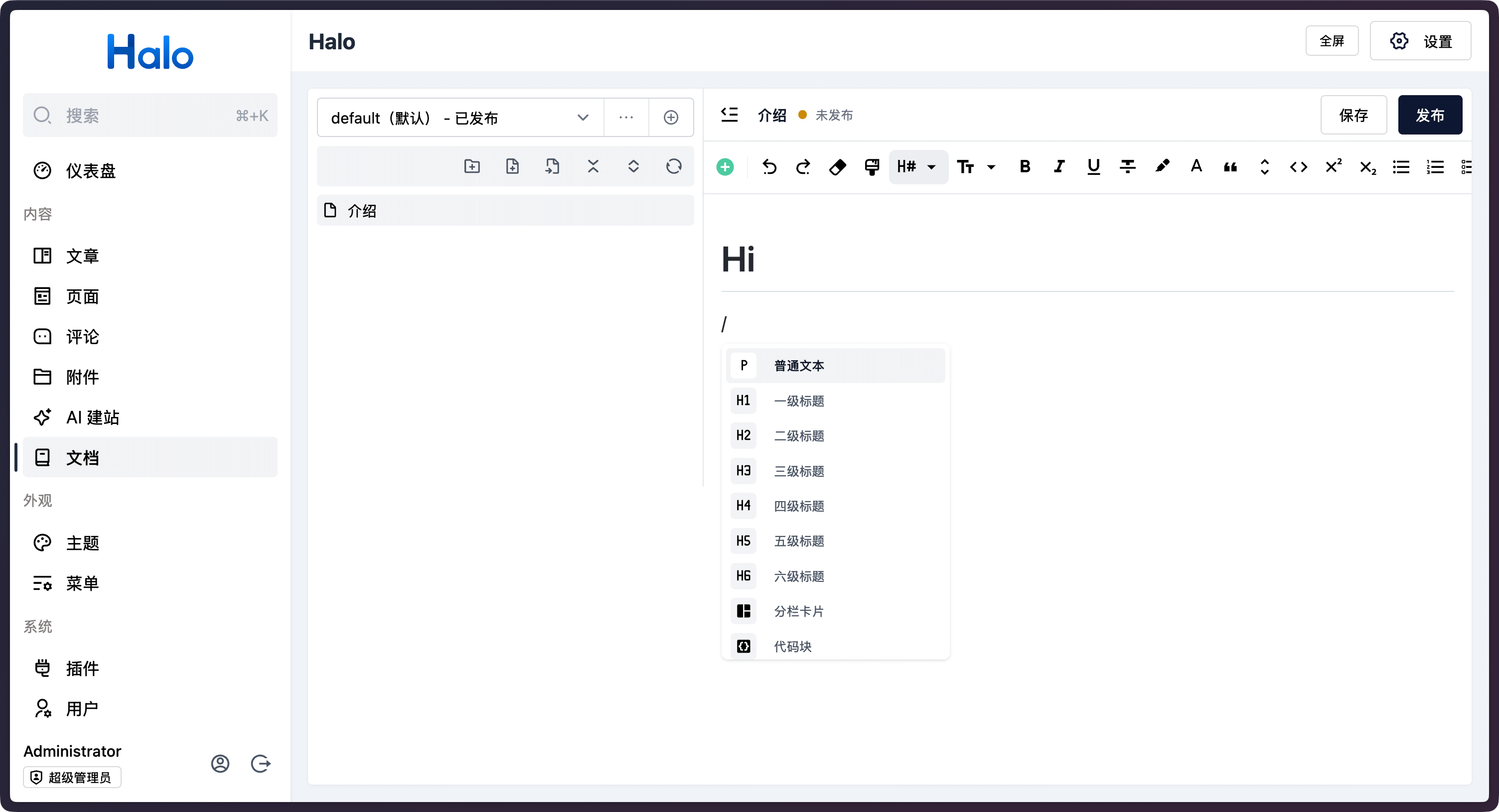Select 代码块 in the slash menu
Image resolution: width=1499 pixels, height=812 pixels.
tap(792, 646)
